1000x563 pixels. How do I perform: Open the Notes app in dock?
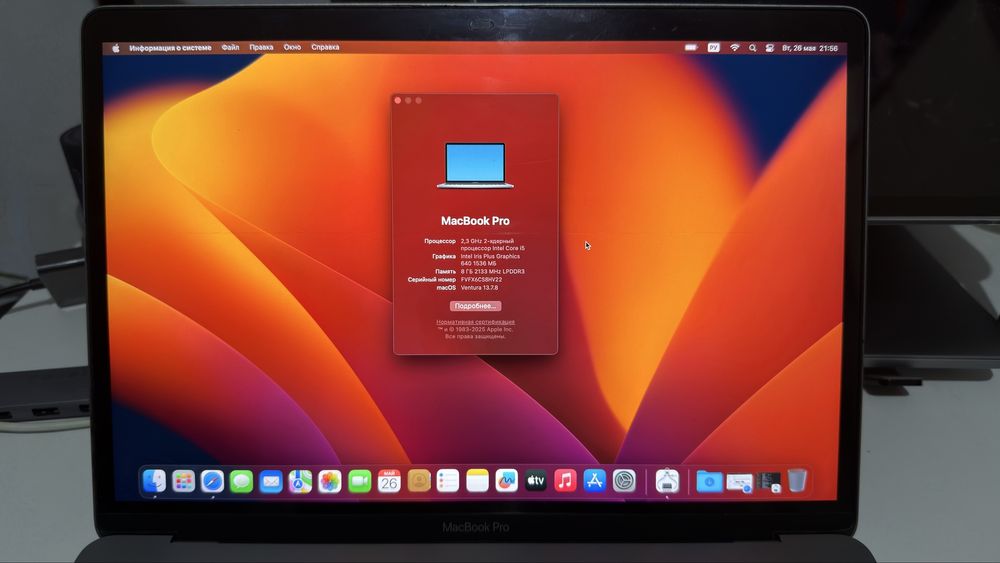[x=477, y=481]
